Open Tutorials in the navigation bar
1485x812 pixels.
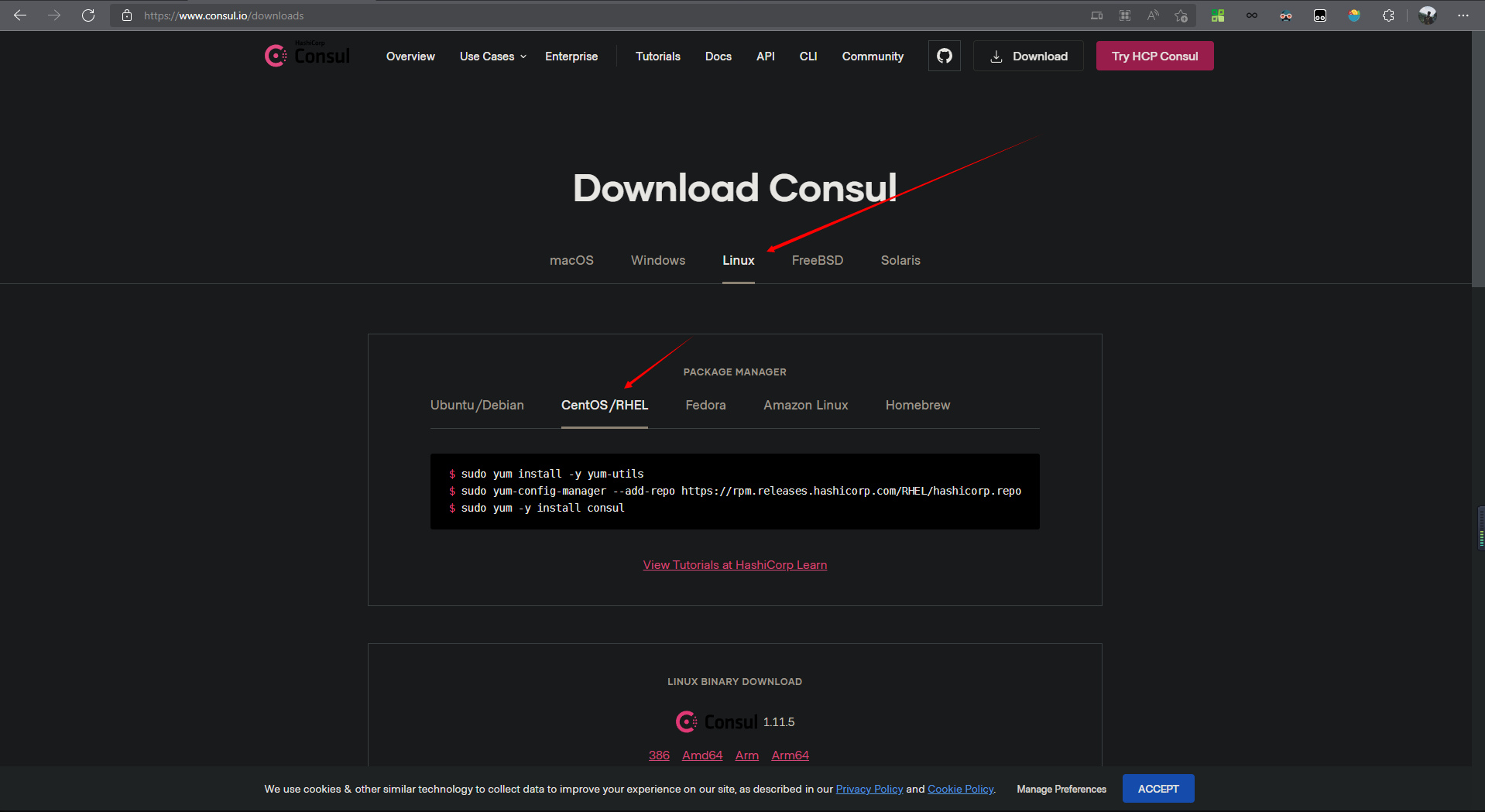pos(658,57)
